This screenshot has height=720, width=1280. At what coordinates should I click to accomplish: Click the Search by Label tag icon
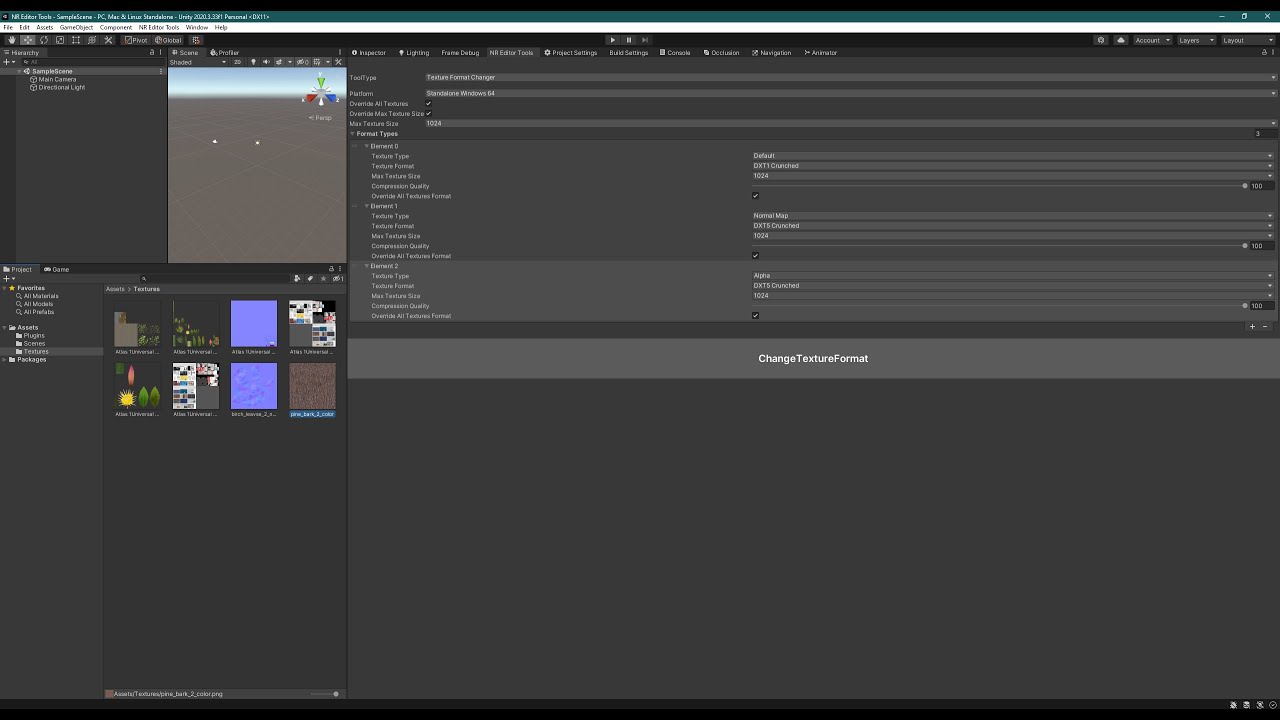[x=311, y=279]
